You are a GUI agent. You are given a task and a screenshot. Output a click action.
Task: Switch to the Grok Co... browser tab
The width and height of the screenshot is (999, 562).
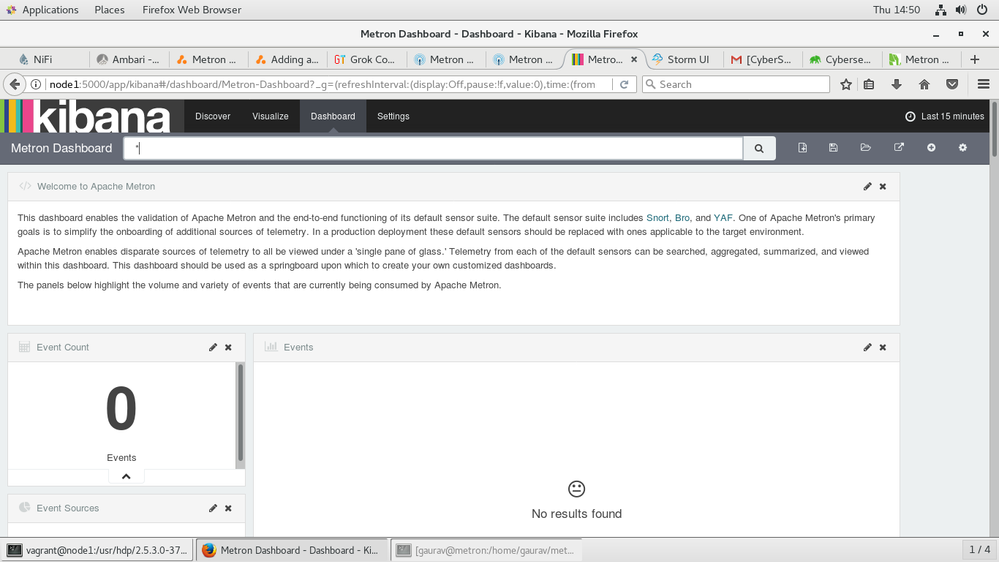(366, 59)
